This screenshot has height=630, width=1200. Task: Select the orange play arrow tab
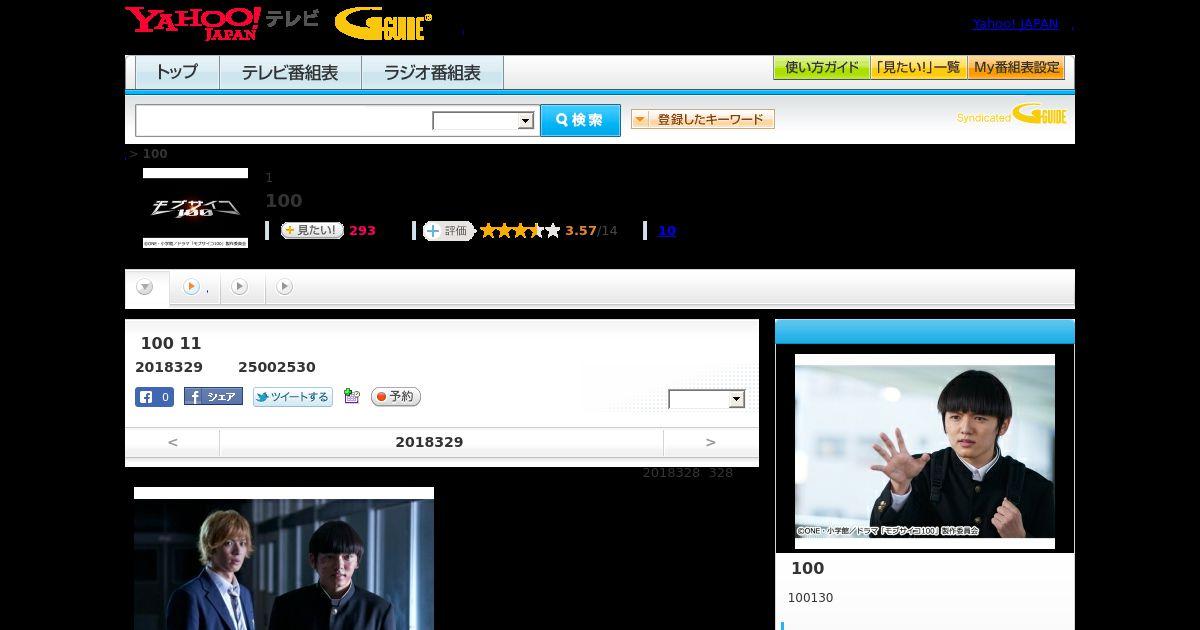pos(194,288)
